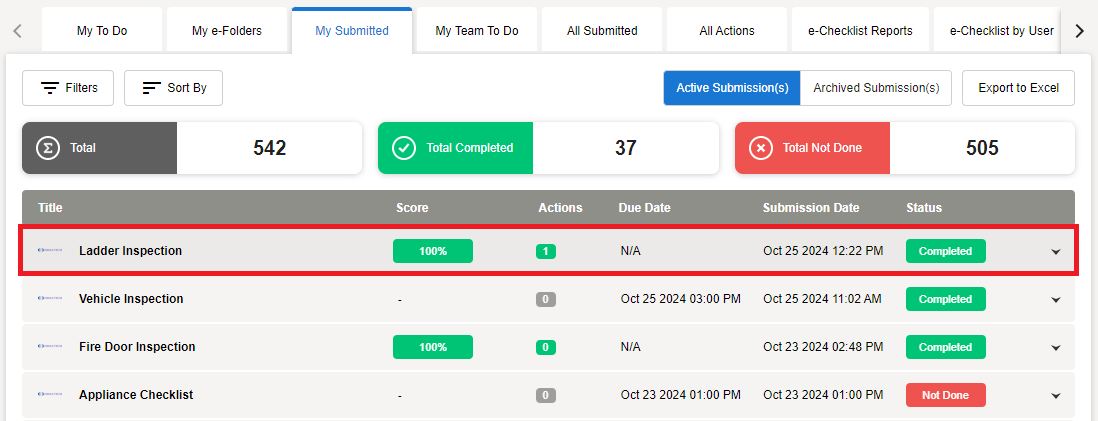1098x421 pixels.
Task: Click the sigma icon on Total card
Action: 46,148
